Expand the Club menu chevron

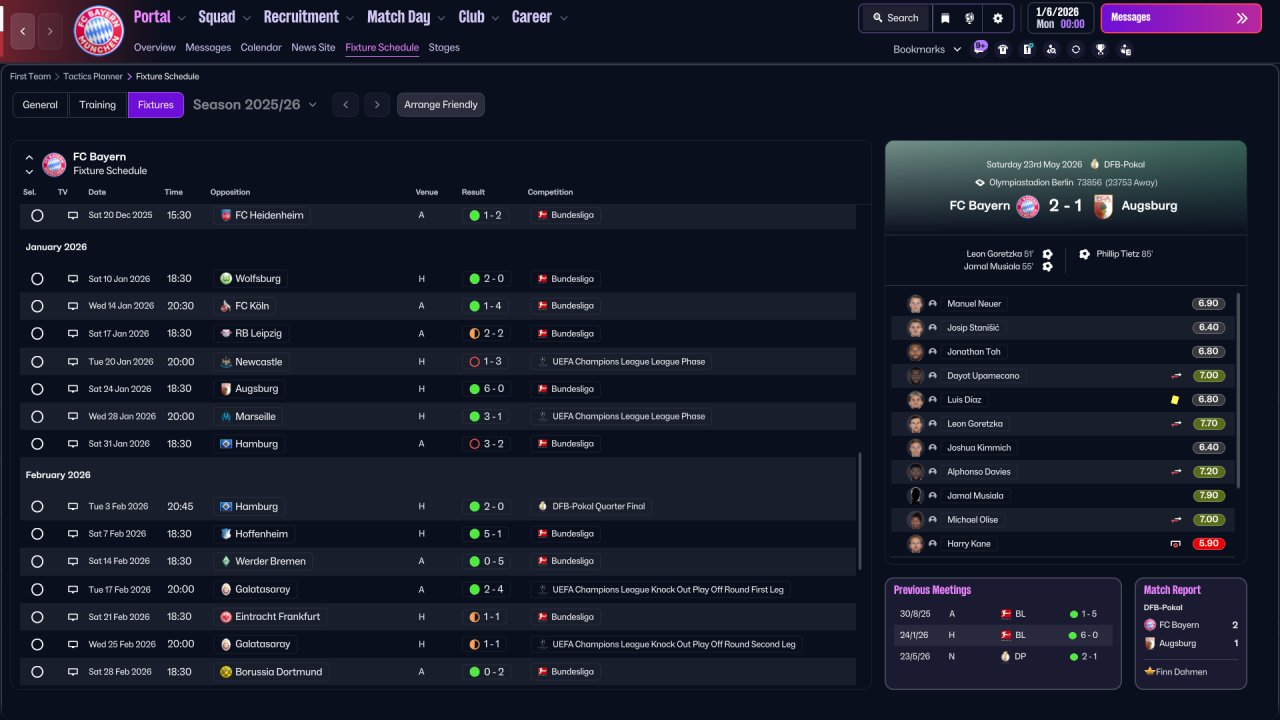495,18
